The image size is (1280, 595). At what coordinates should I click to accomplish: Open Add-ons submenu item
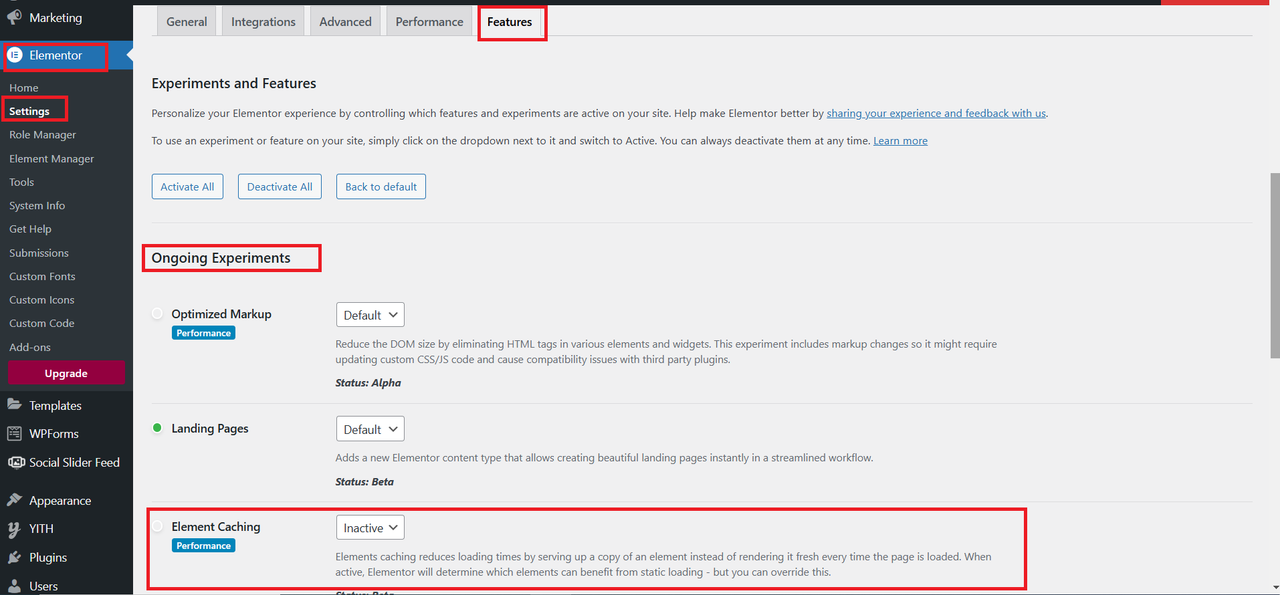point(29,347)
